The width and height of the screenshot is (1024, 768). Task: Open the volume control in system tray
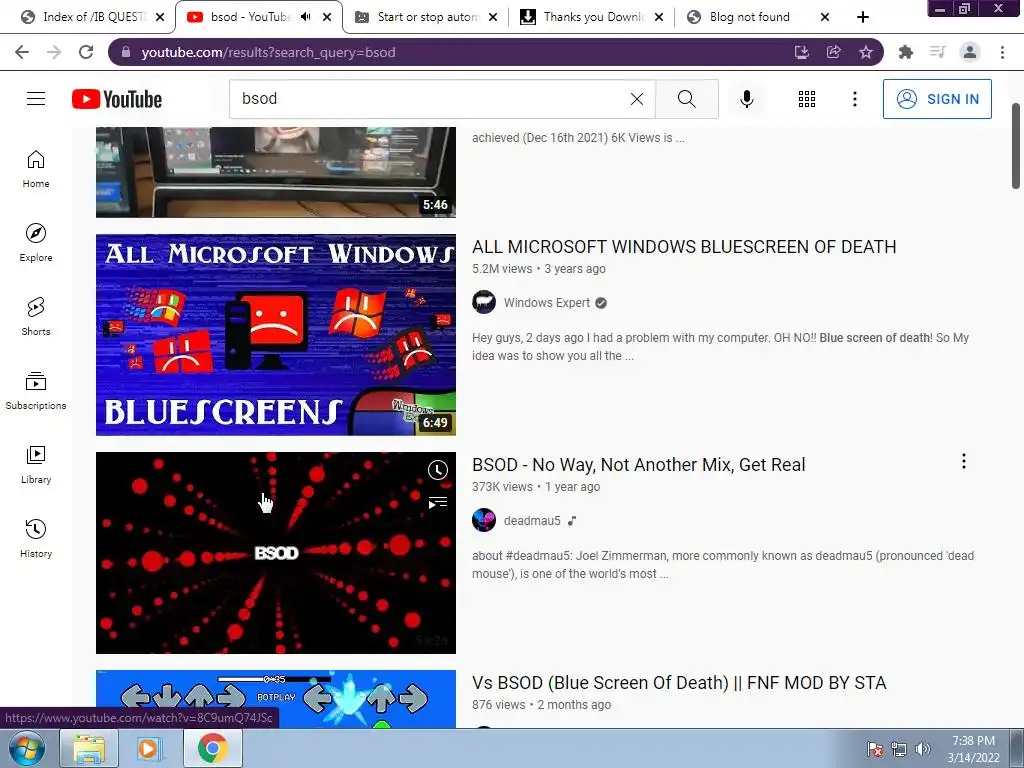pos(922,749)
